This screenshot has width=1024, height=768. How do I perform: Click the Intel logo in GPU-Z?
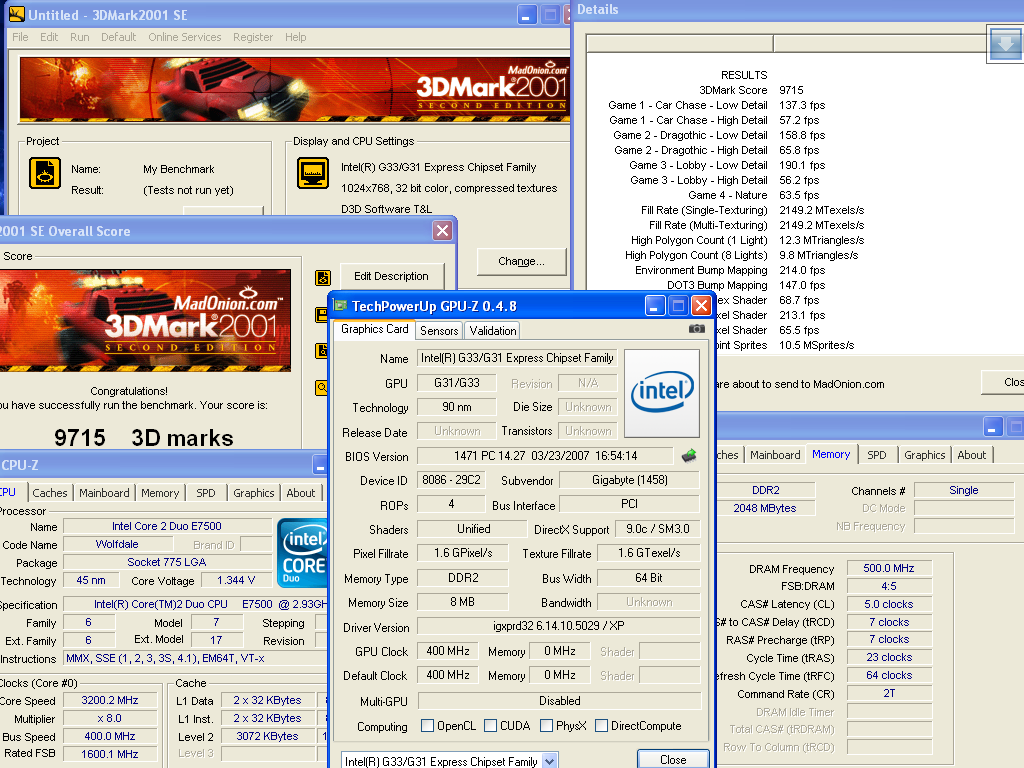[662, 393]
